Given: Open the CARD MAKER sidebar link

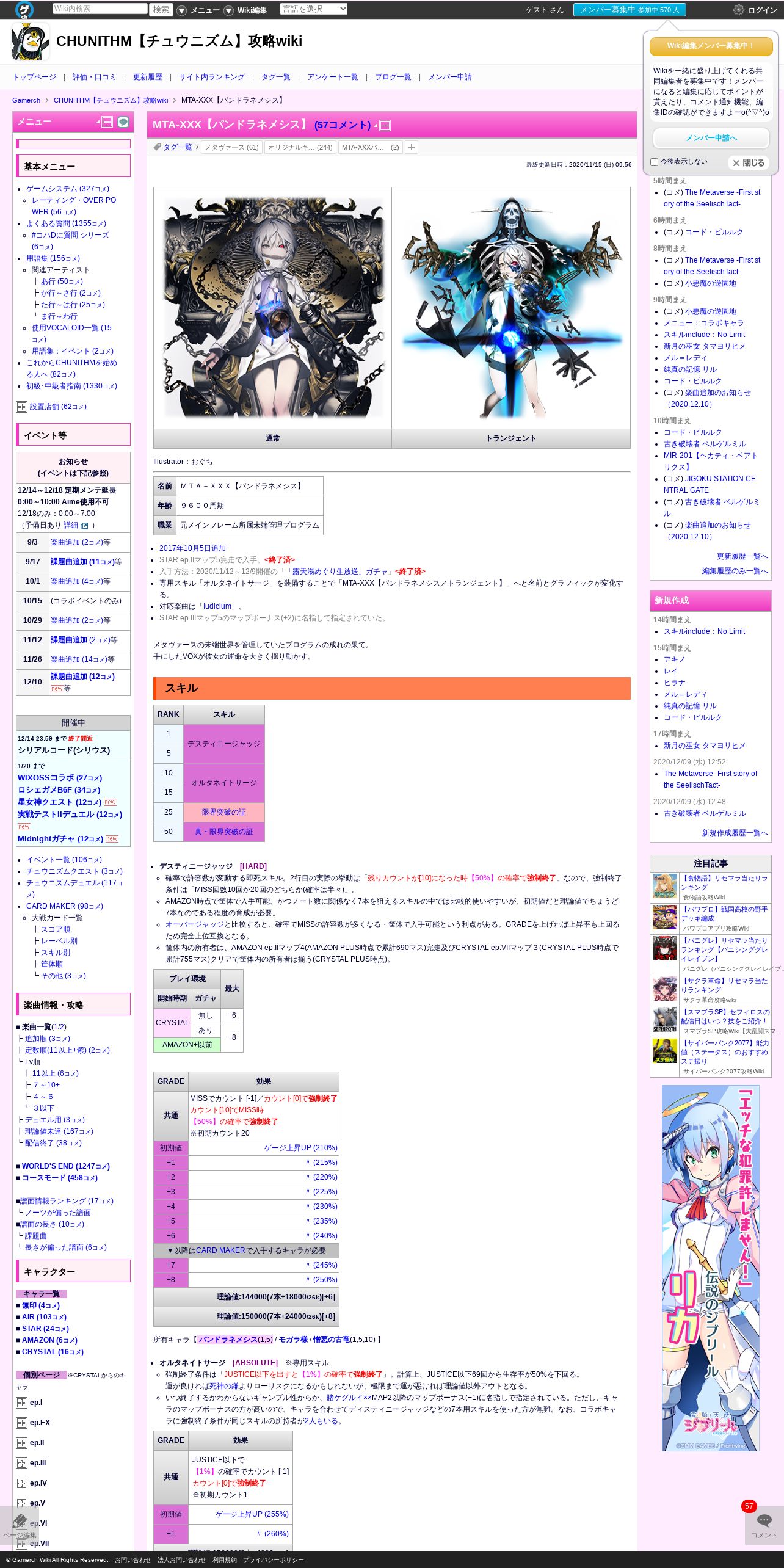Looking at the screenshot, I should [65, 906].
